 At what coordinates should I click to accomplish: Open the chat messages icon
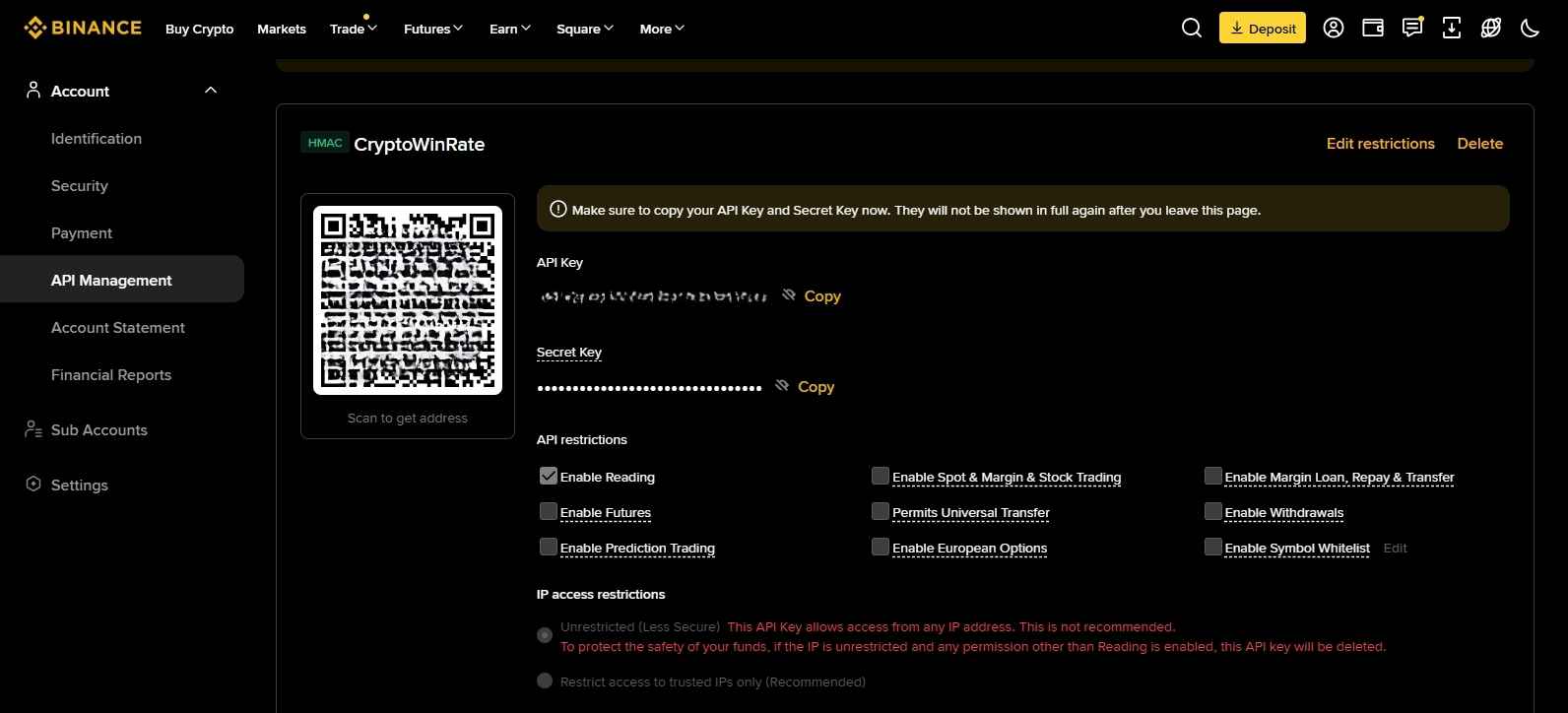(x=1412, y=28)
